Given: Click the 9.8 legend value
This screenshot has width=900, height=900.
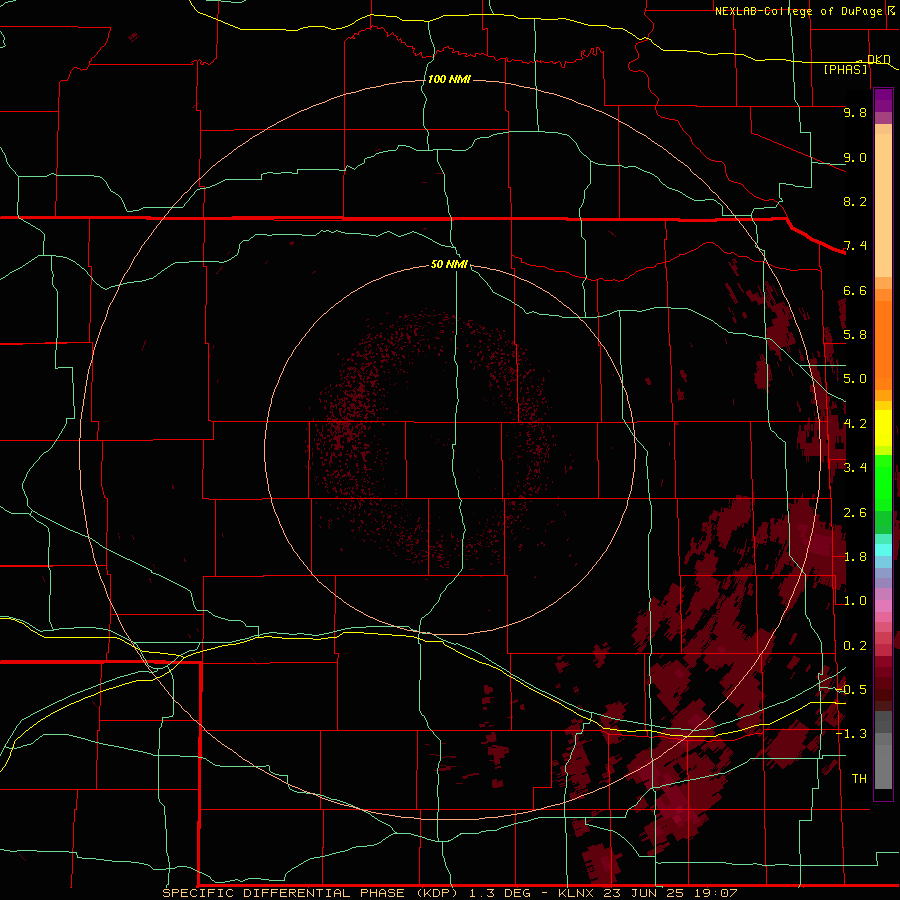Looking at the screenshot, I should coord(855,112).
